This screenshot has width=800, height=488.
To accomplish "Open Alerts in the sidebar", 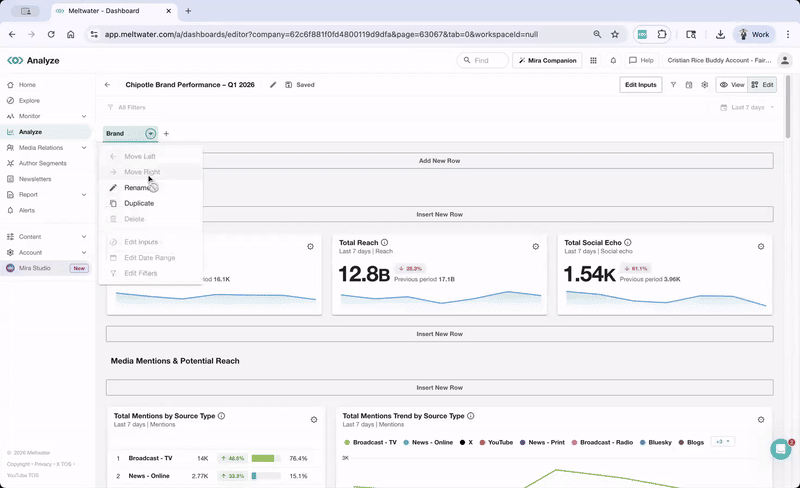I will click(27, 210).
